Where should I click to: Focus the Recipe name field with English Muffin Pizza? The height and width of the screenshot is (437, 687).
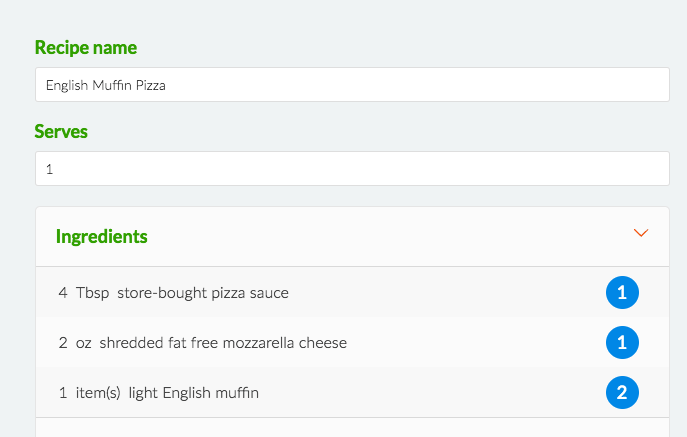tap(352, 85)
